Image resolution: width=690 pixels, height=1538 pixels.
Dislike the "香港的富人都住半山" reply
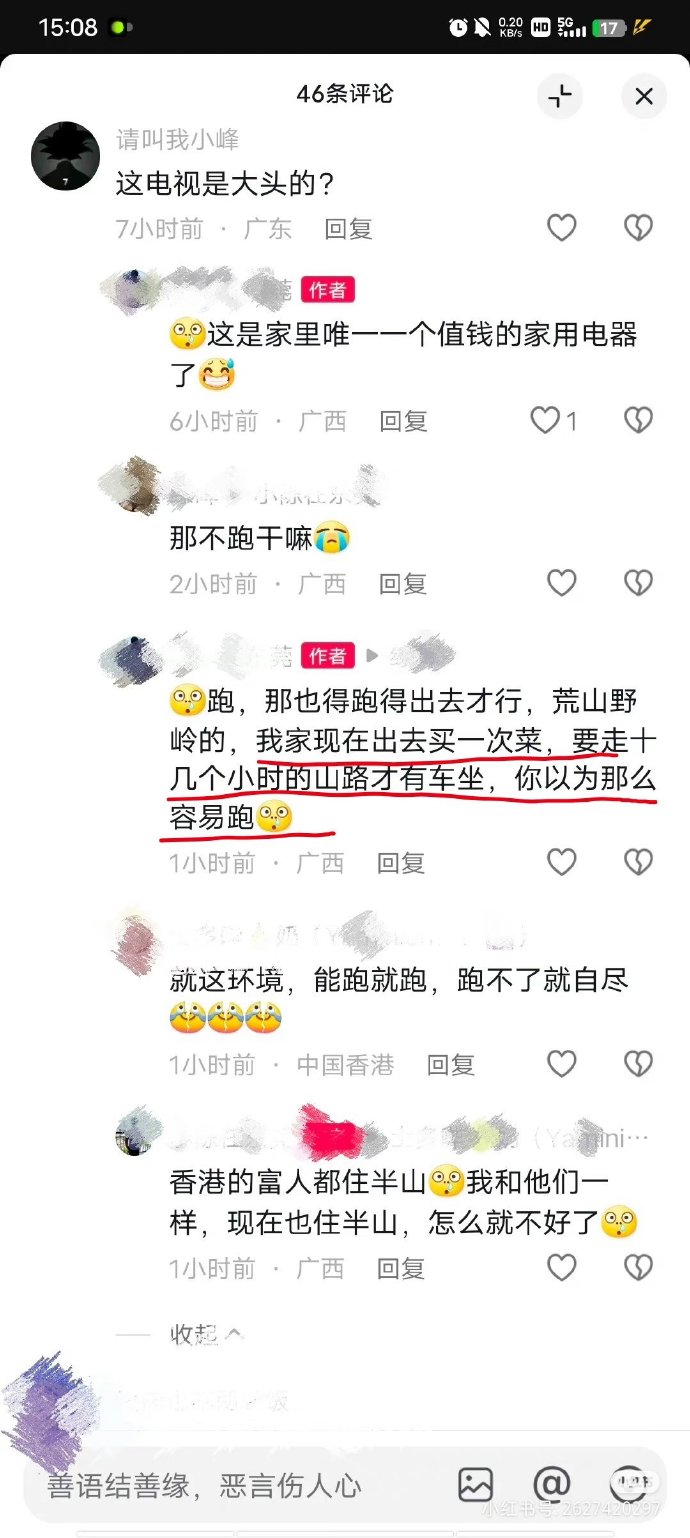(638, 1268)
